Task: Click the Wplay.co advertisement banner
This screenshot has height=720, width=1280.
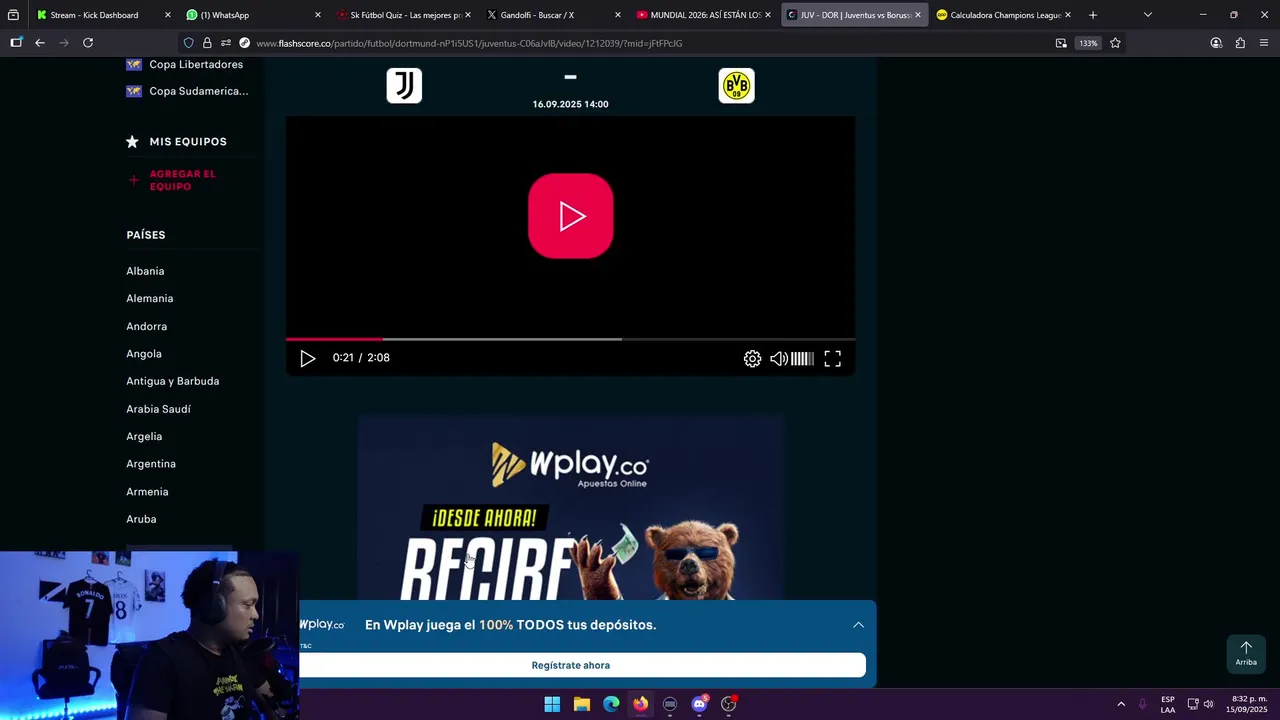Action: (x=570, y=508)
